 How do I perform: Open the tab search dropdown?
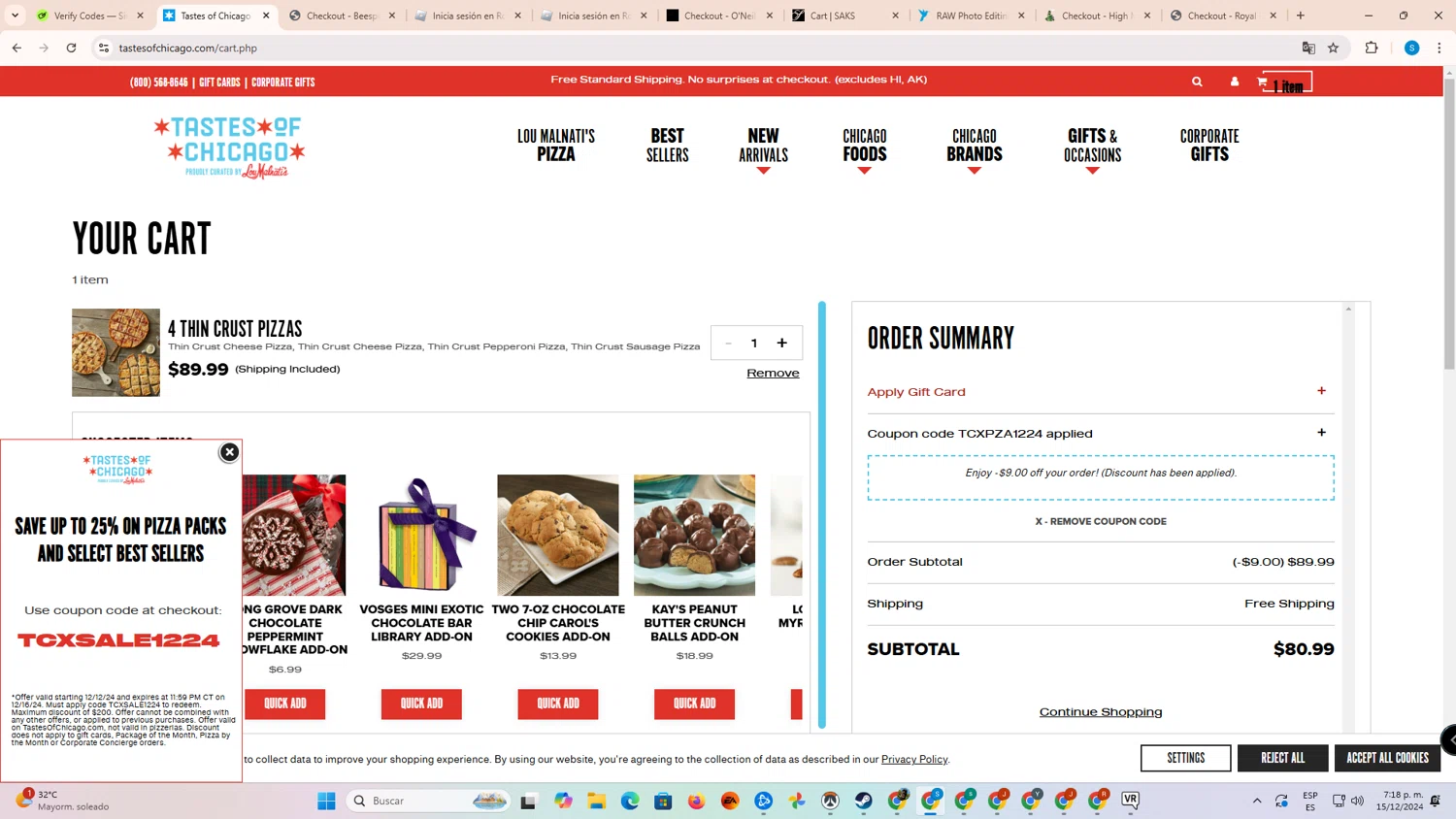tap(15, 16)
